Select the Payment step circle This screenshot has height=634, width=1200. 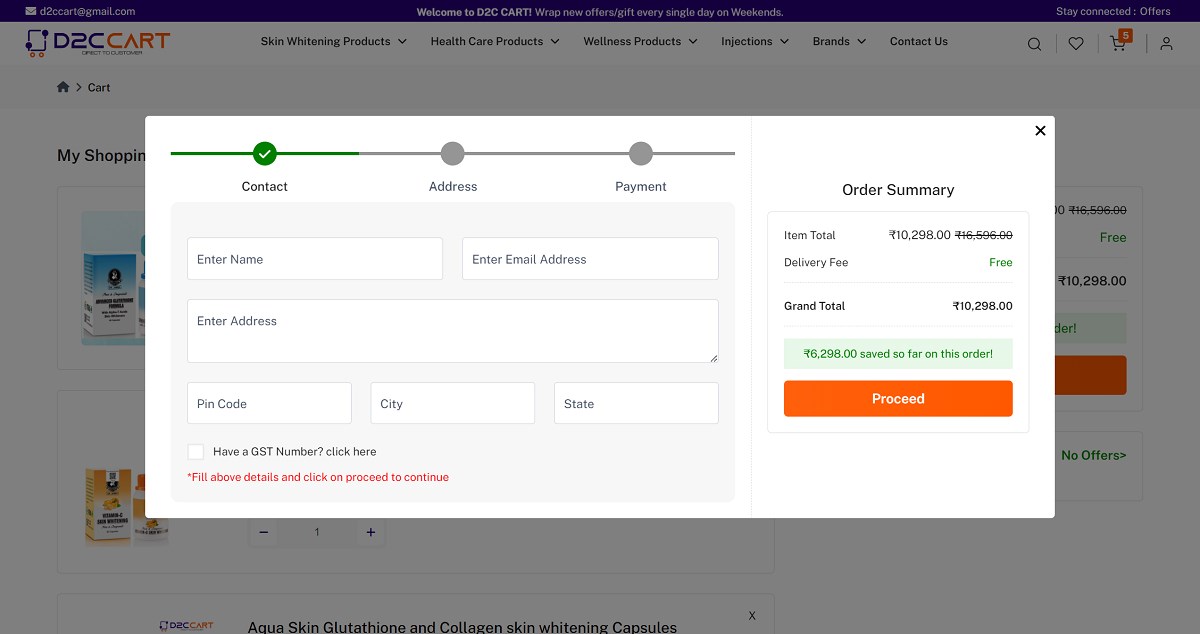(640, 153)
